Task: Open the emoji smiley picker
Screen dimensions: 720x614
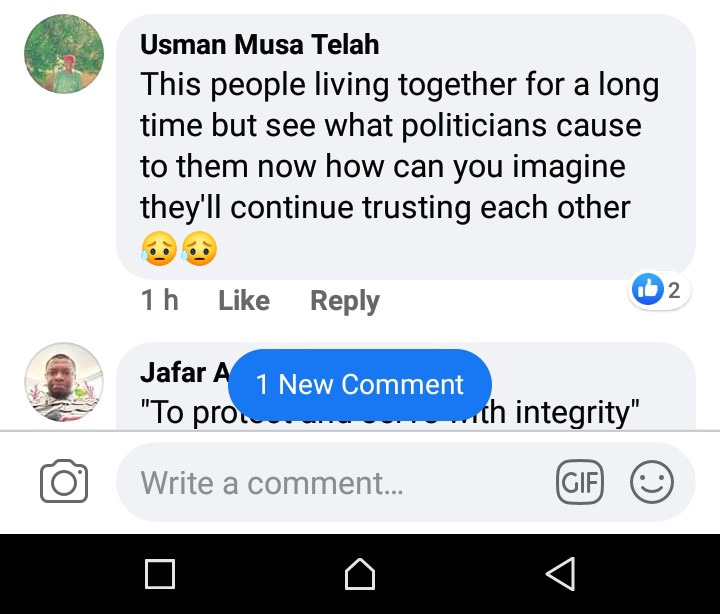Action: (x=652, y=482)
